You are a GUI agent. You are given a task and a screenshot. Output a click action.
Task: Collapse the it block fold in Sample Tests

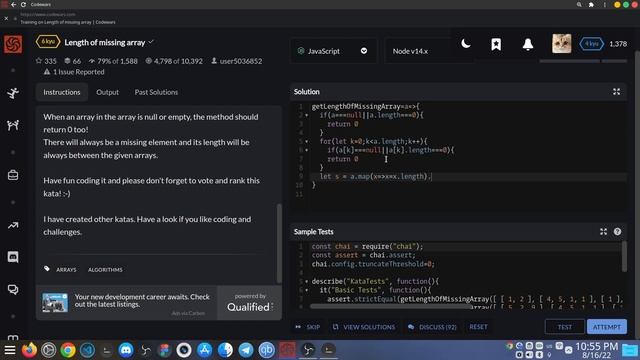pyautogui.click(x=307, y=290)
